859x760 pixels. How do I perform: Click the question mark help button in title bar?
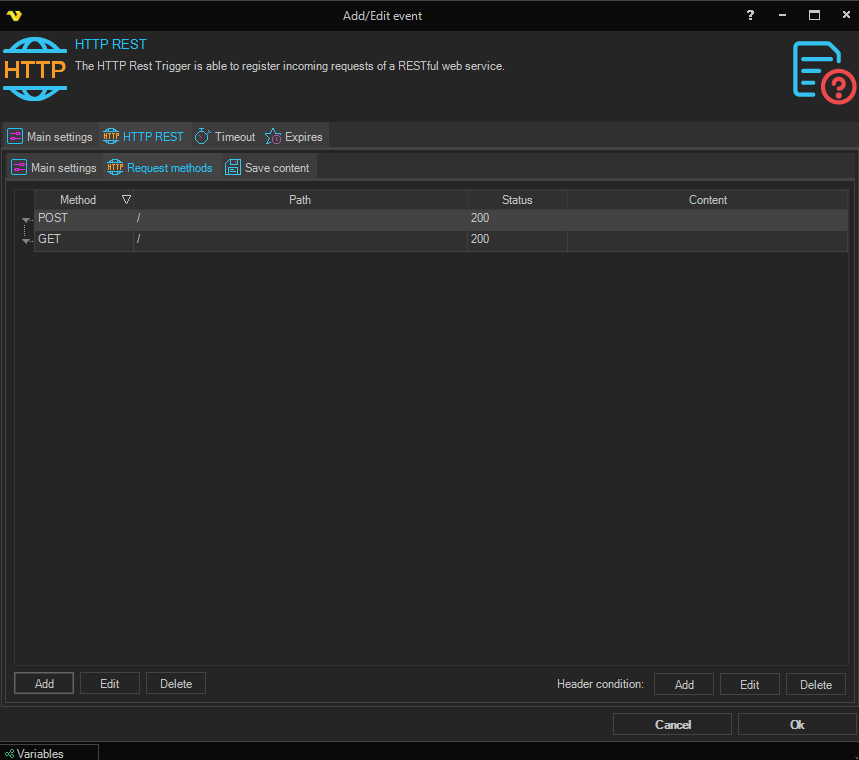pyautogui.click(x=750, y=15)
